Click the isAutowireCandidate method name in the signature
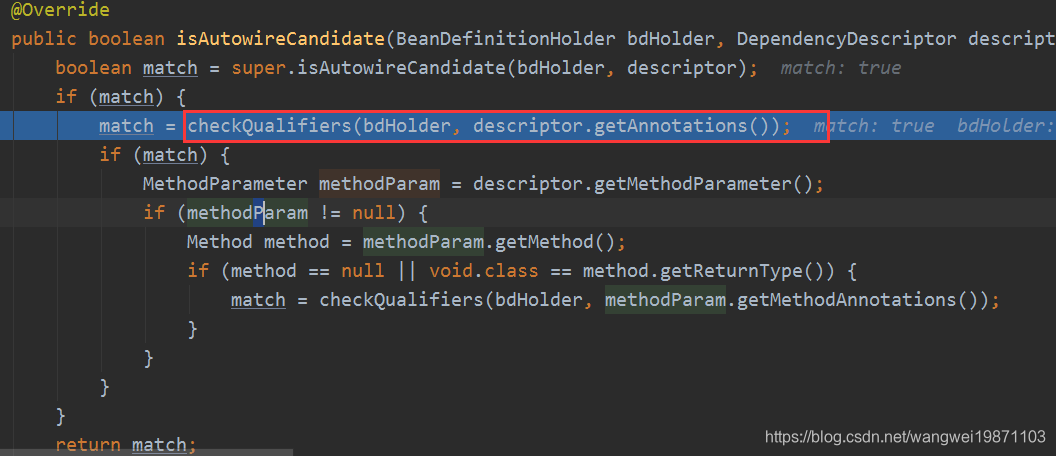The height and width of the screenshot is (456, 1056). click(282, 39)
